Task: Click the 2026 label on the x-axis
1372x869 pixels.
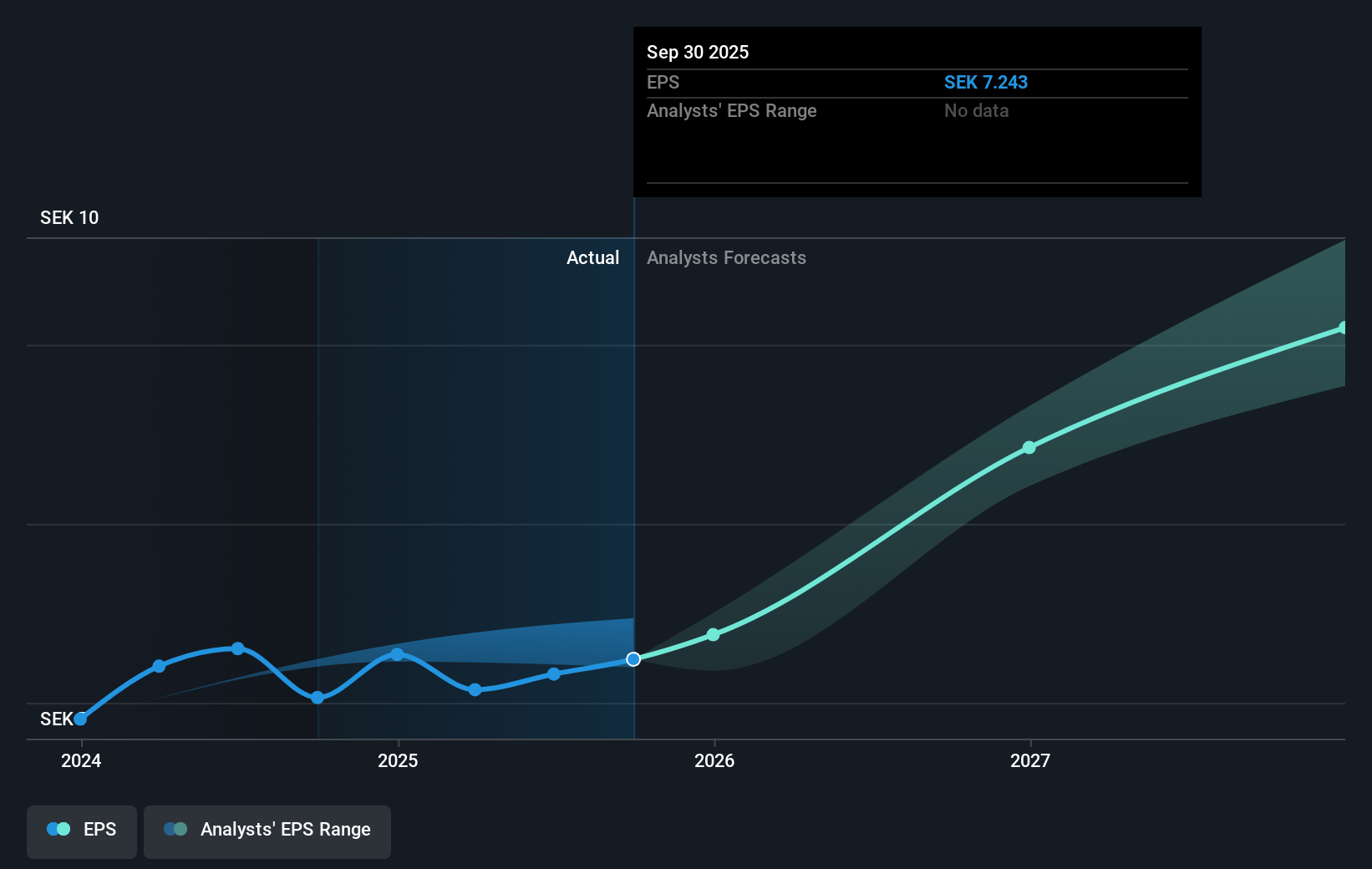Action: tap(714, 761)
